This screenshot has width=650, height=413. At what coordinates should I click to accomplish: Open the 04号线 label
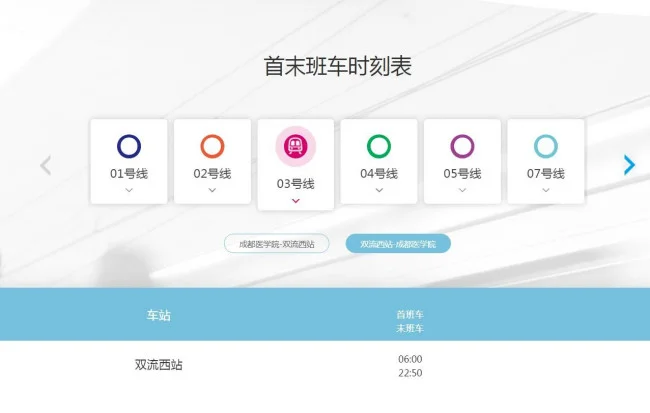click(379, 173)
